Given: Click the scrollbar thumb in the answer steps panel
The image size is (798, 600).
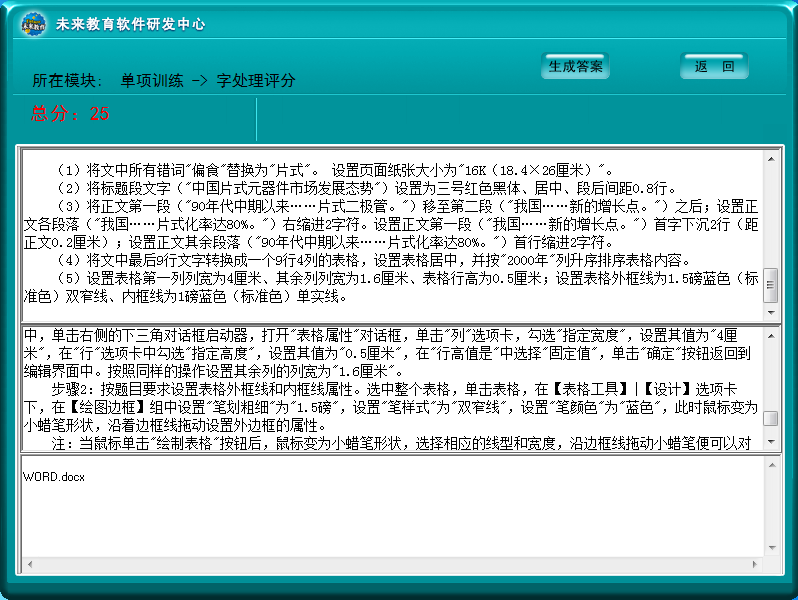Looking at the screenshot, I should click(x=771, y=418).
